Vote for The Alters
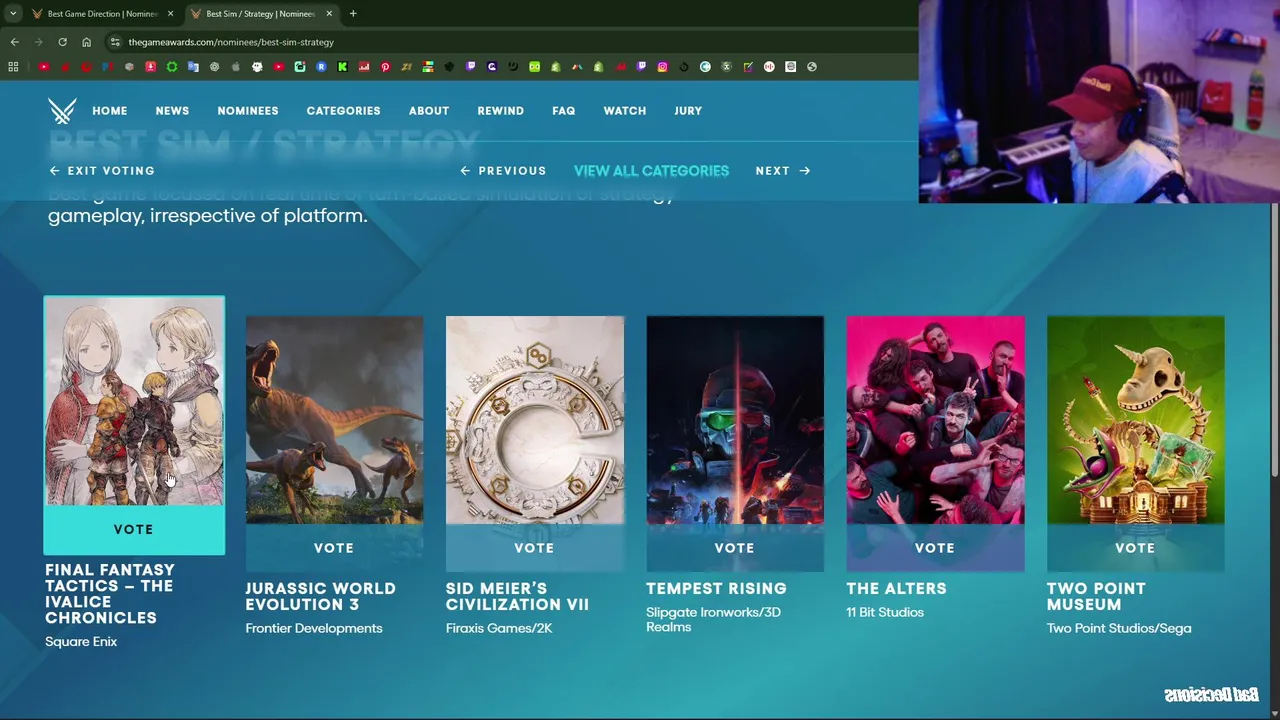1280x720 pixels. point(935,548)
